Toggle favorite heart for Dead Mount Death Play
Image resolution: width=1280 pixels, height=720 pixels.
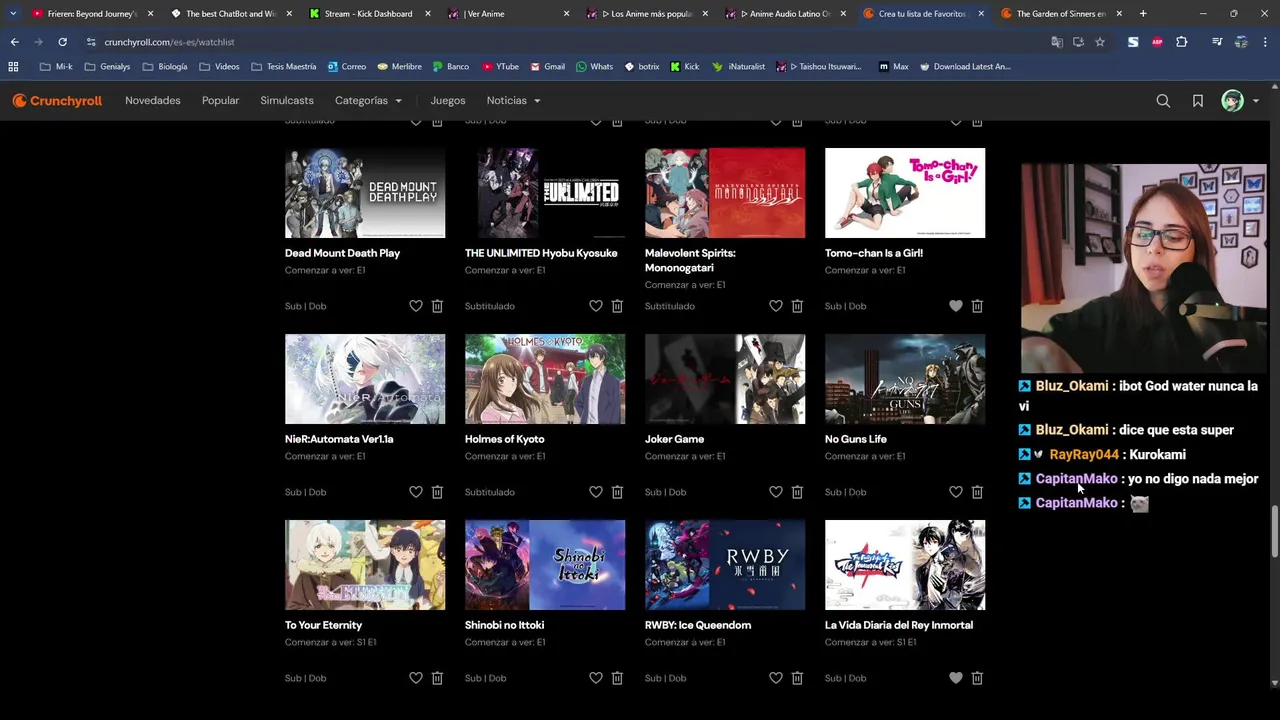click(416, 306)
